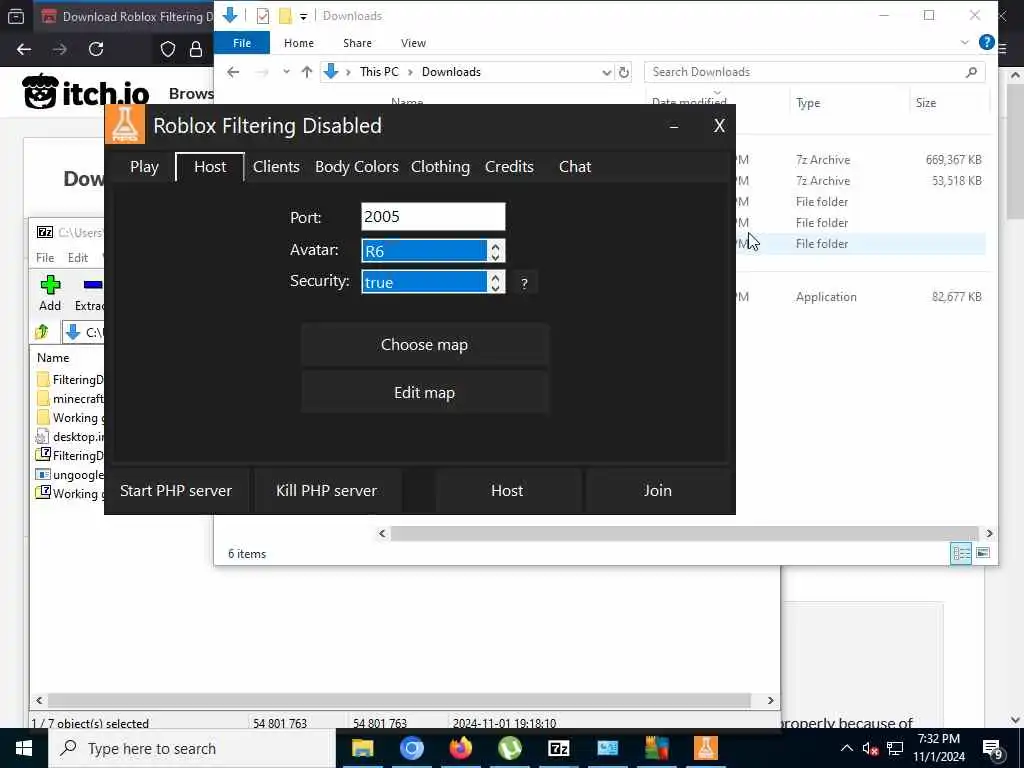Viewport: 1024px width, 768px height.
Task: Click the Join button
Action: coord(658,490)
